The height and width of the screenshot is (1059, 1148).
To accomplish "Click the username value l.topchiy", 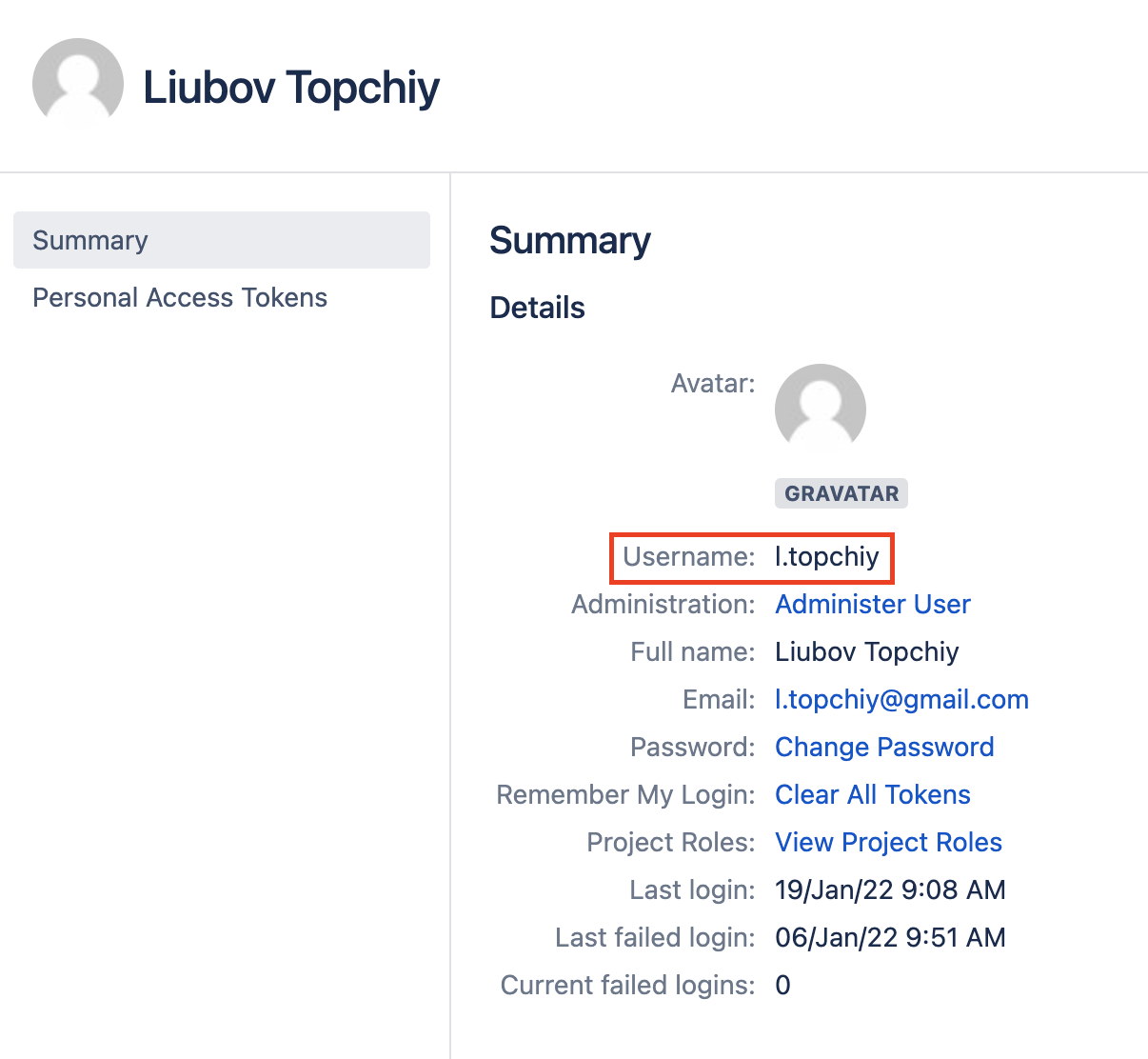I will click(827, 556).
